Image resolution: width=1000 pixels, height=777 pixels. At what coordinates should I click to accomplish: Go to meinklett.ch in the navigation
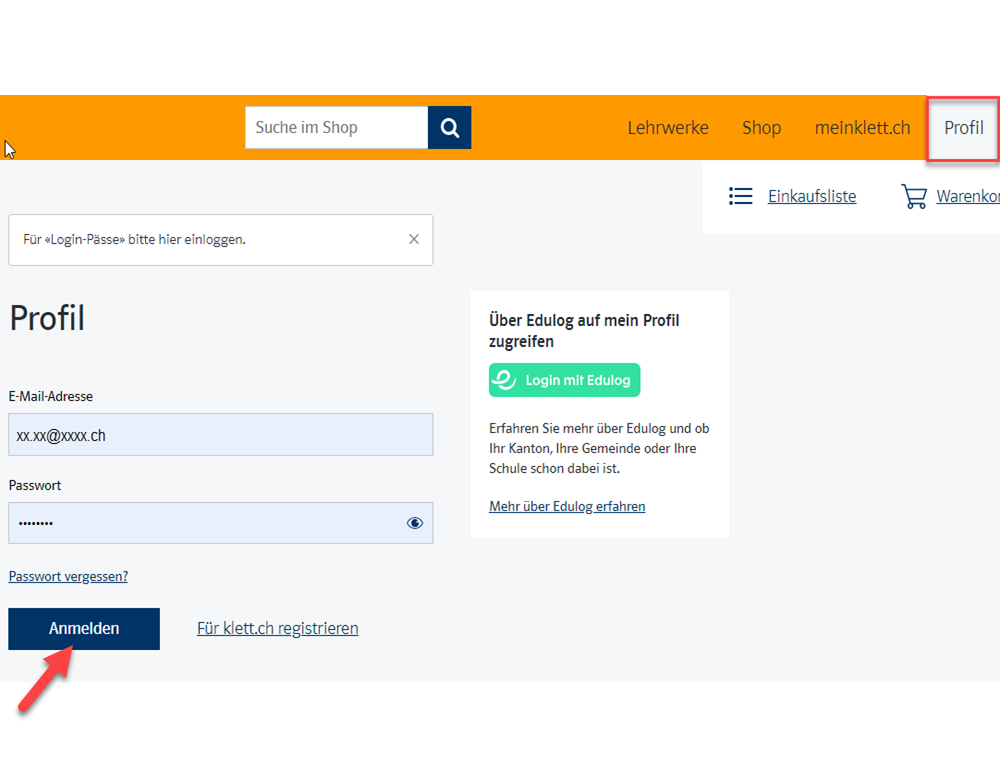[862, 128]
